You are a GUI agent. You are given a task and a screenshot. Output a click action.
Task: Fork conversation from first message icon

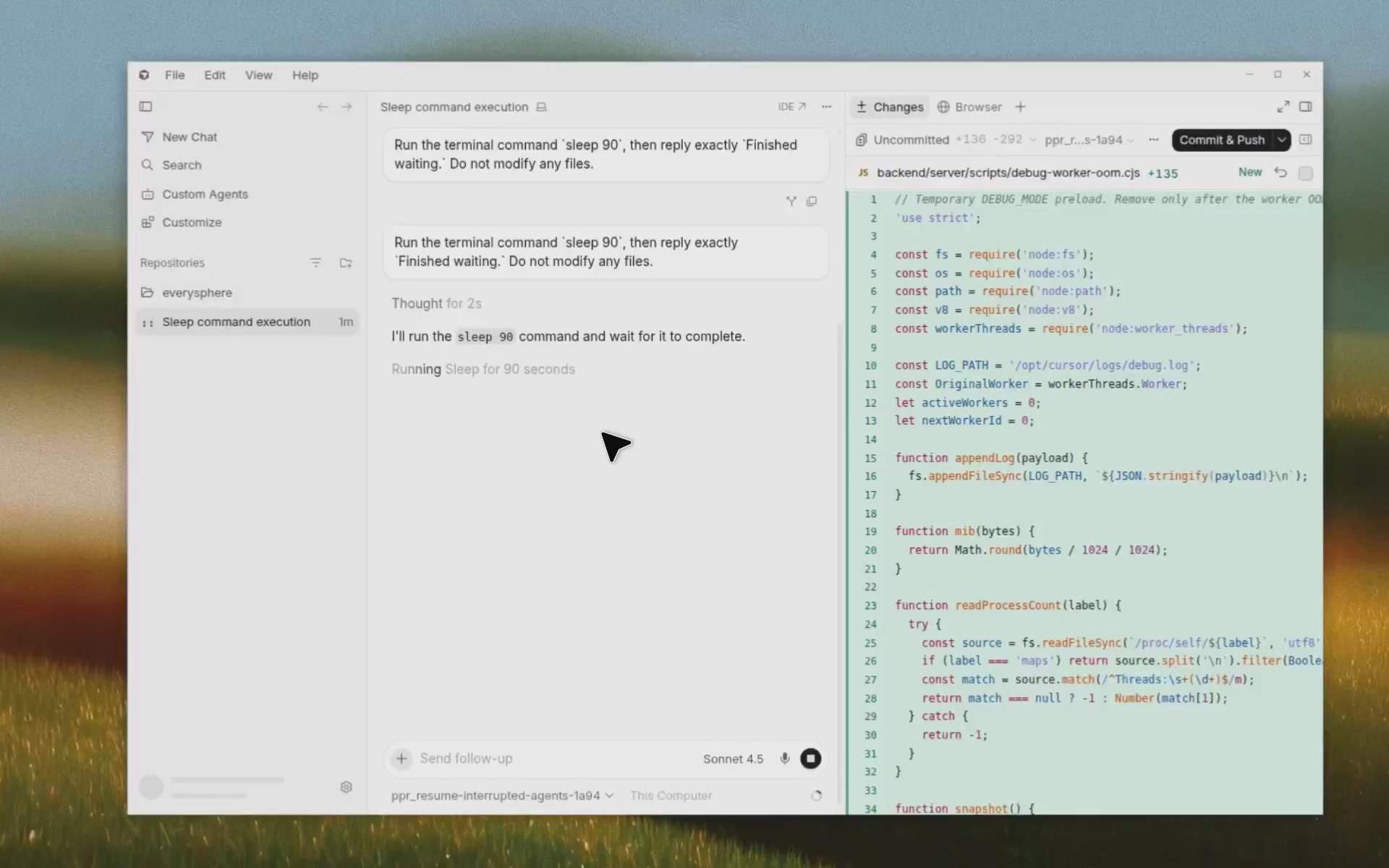tap(791, 201)
